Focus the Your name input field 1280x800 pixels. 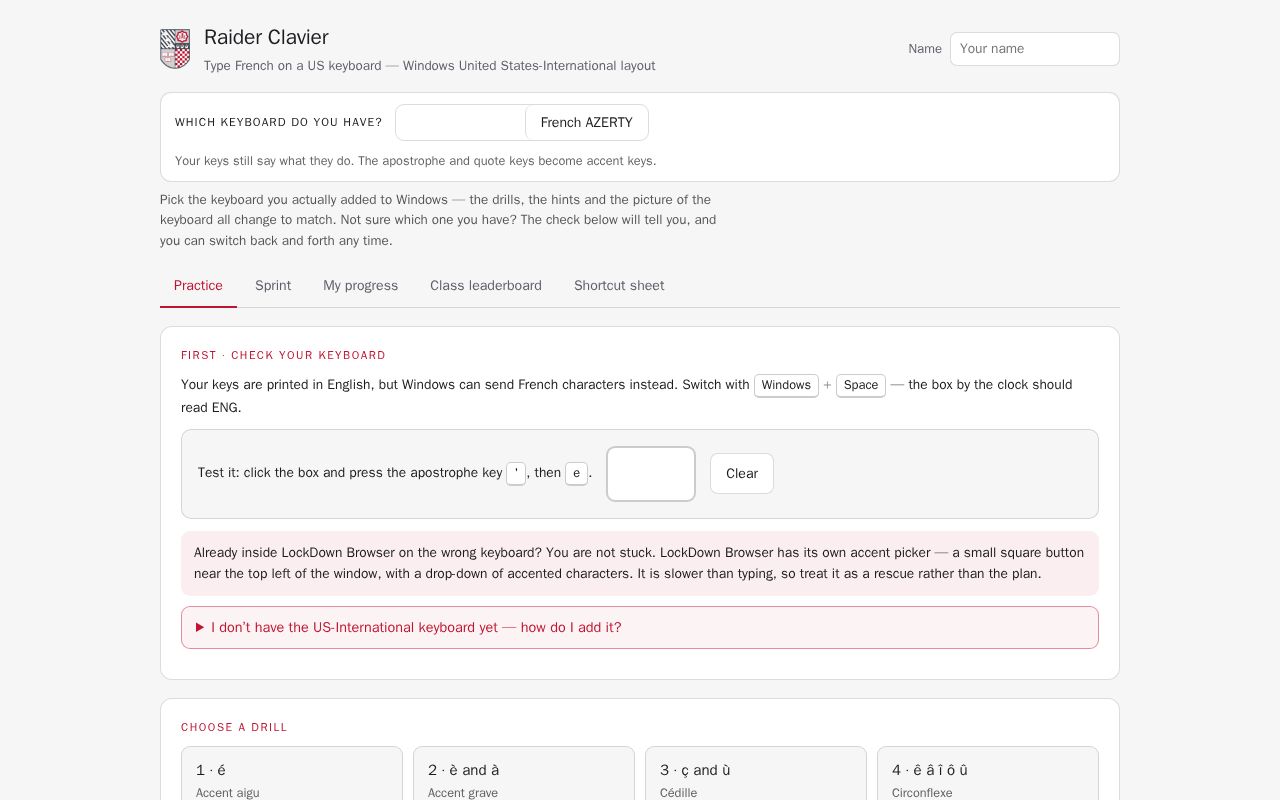pyautogui.click(x=1035, y=49)
